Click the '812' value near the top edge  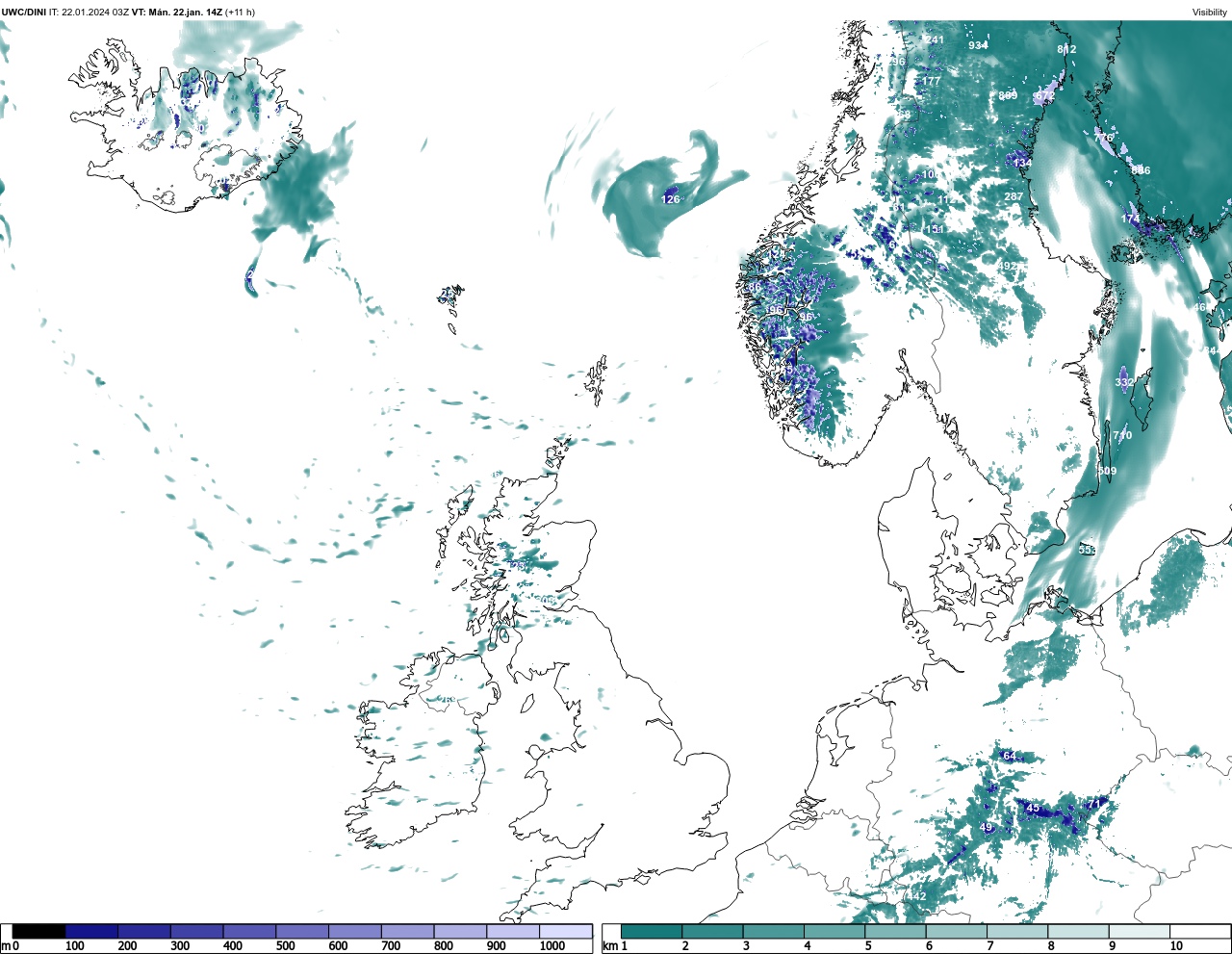pos(1066,49)
